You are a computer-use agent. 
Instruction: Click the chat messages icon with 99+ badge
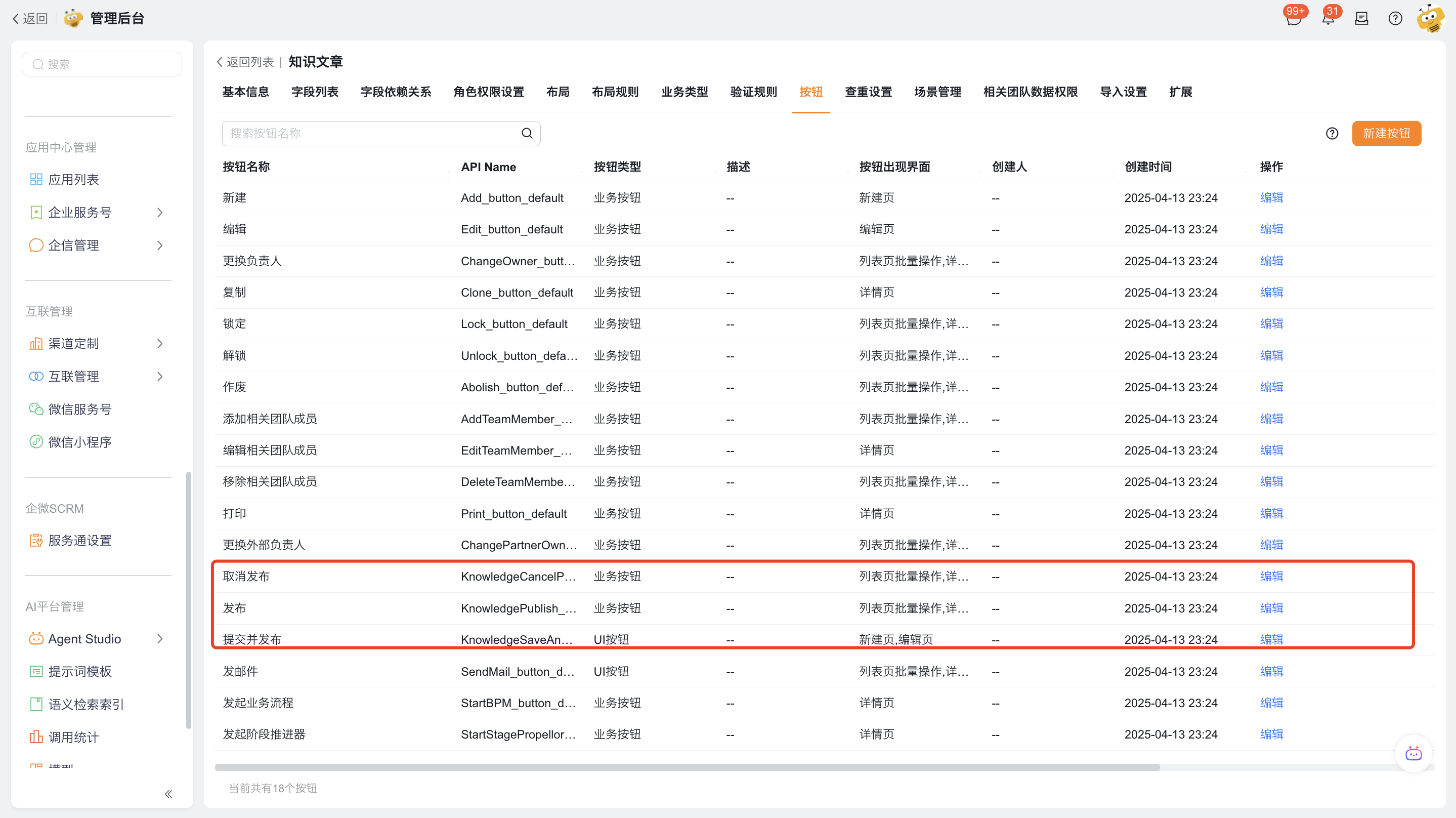tap(1293, 19)
